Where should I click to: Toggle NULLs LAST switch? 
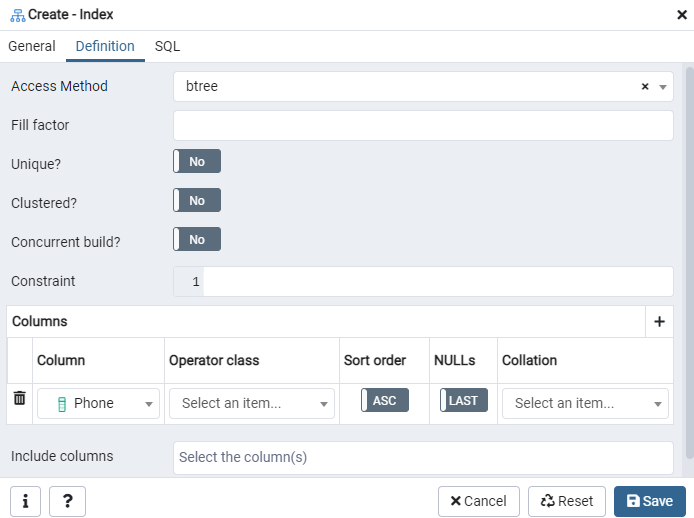(x=463, y=401)
